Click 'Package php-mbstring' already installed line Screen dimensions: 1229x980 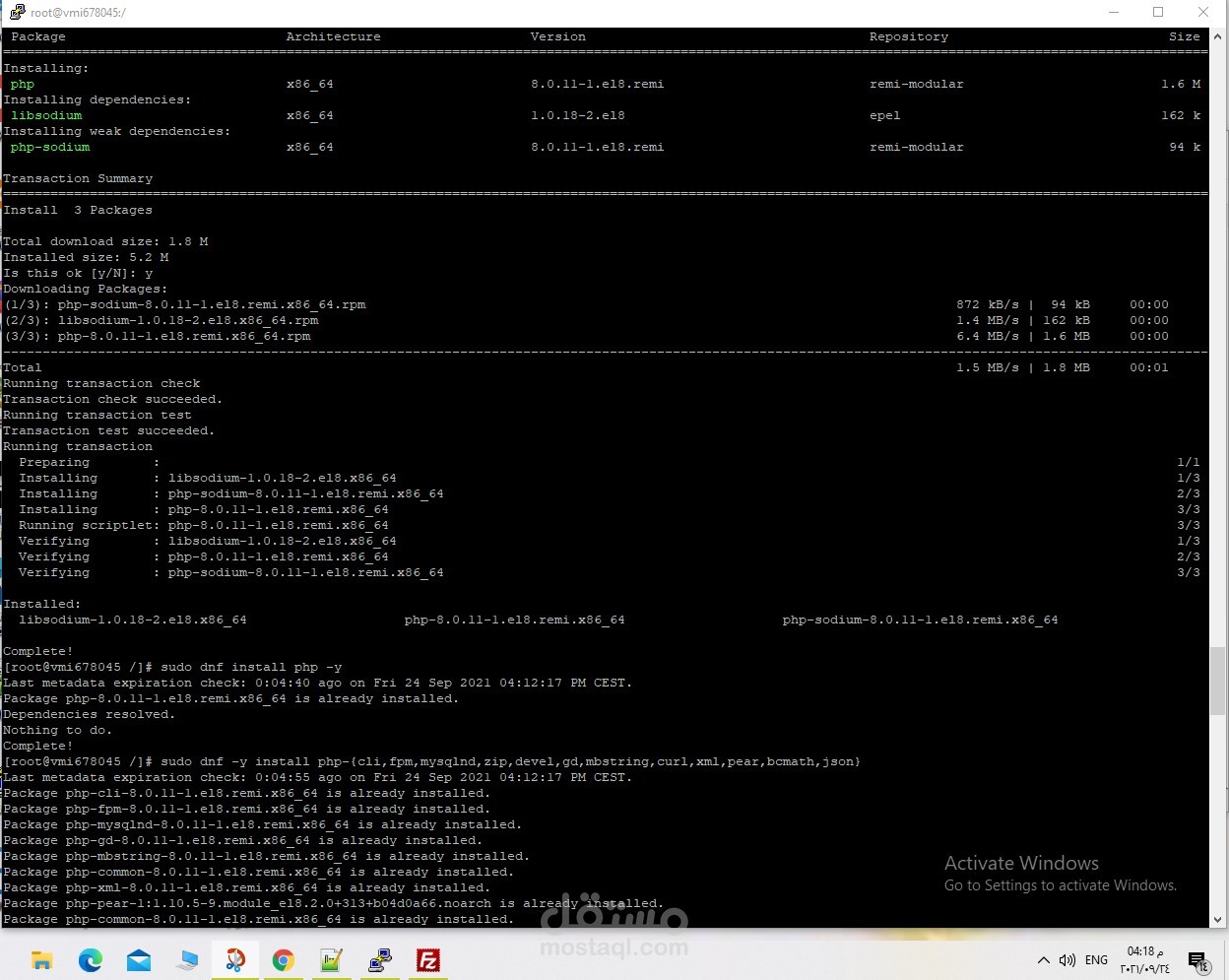[266, 856]
